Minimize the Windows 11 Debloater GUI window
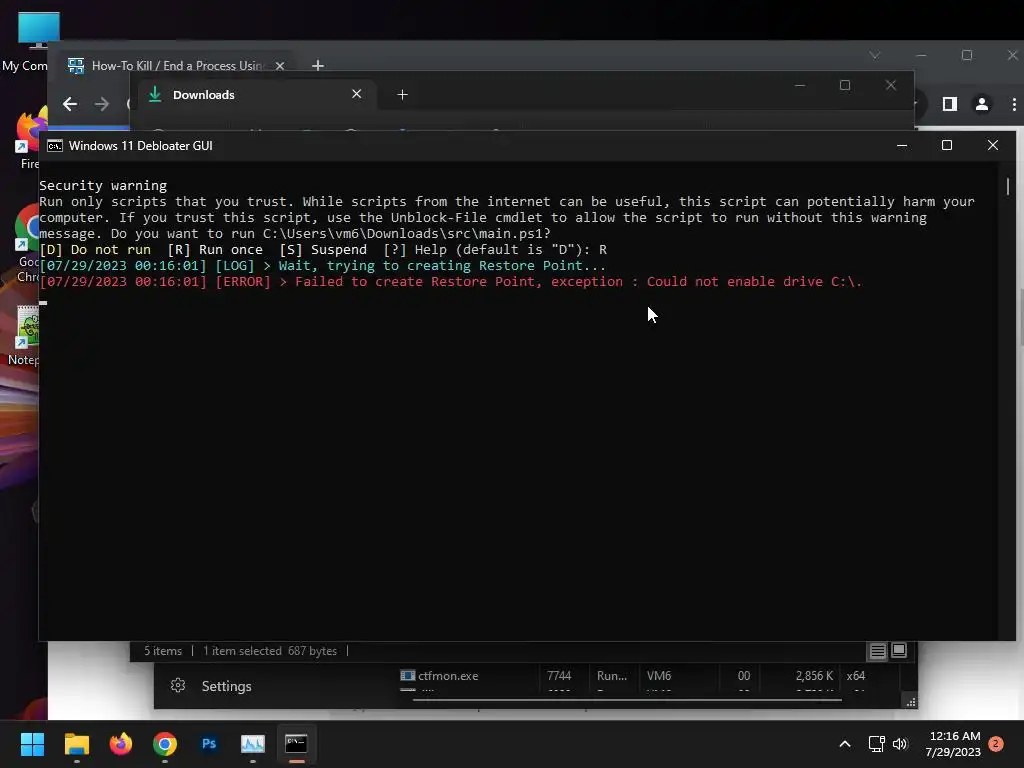 click(902, 146)
